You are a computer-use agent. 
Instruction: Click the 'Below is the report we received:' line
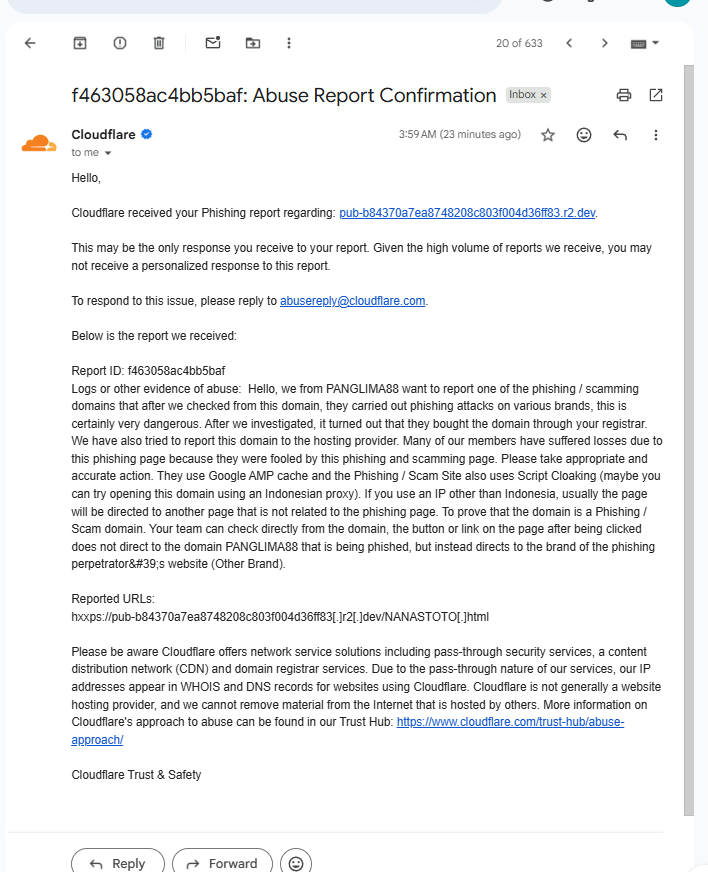click(x=154, y=336)
